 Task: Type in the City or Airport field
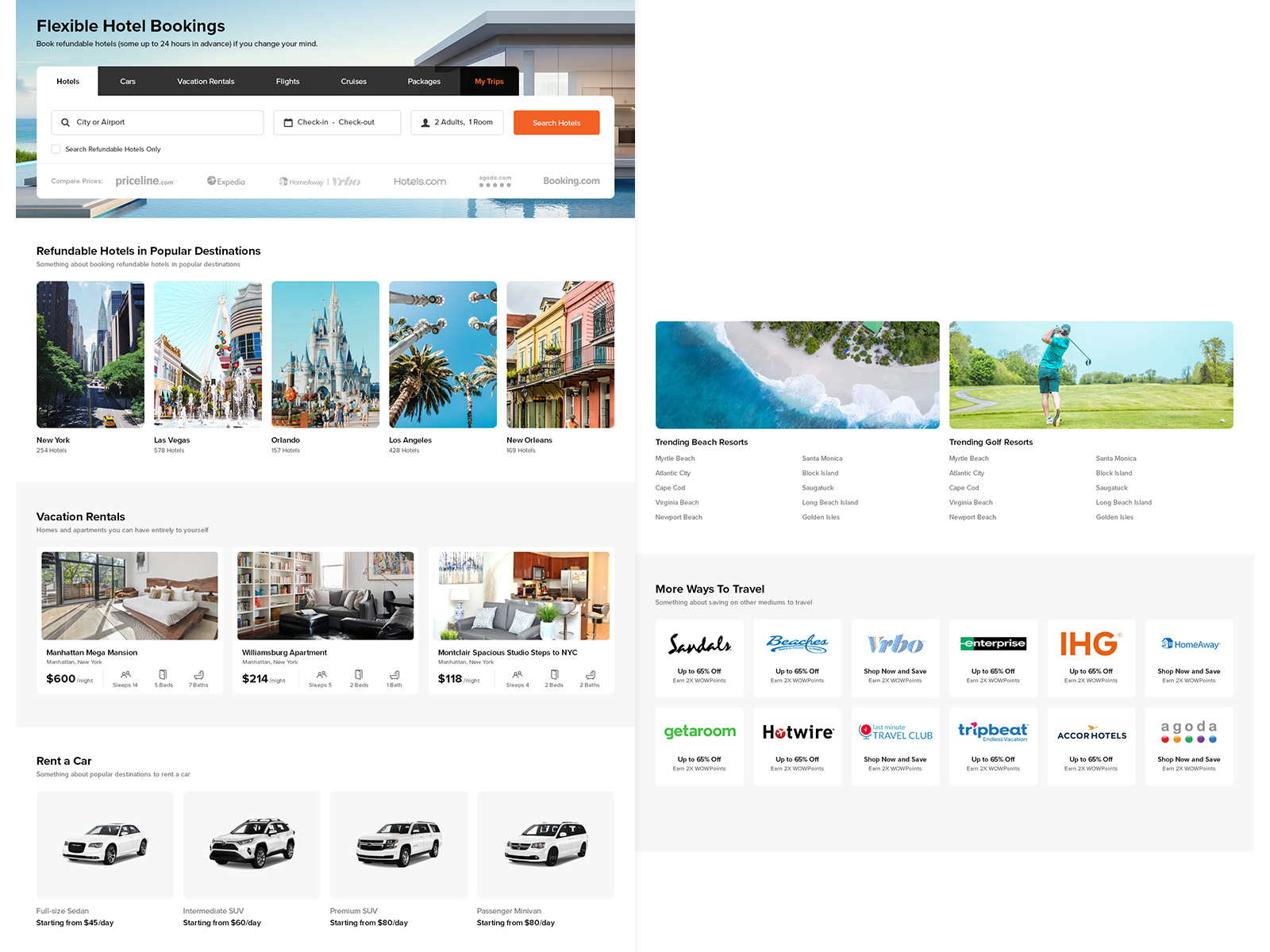click(167, 122)
